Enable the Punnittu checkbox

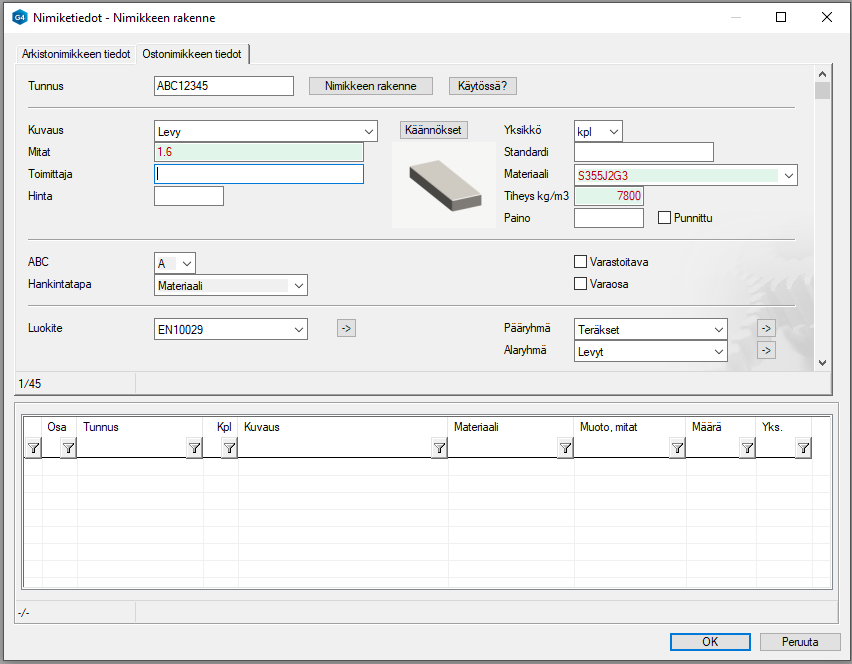(665, 217)
